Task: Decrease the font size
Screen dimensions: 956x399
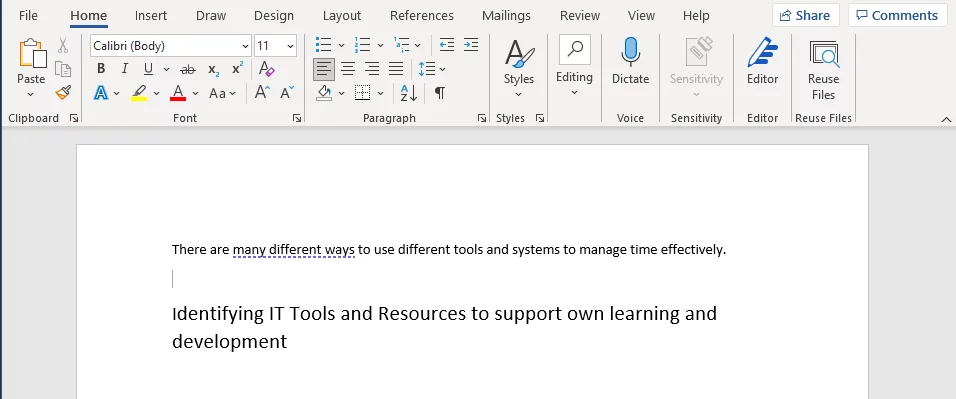Action: [x=287, y=93]
